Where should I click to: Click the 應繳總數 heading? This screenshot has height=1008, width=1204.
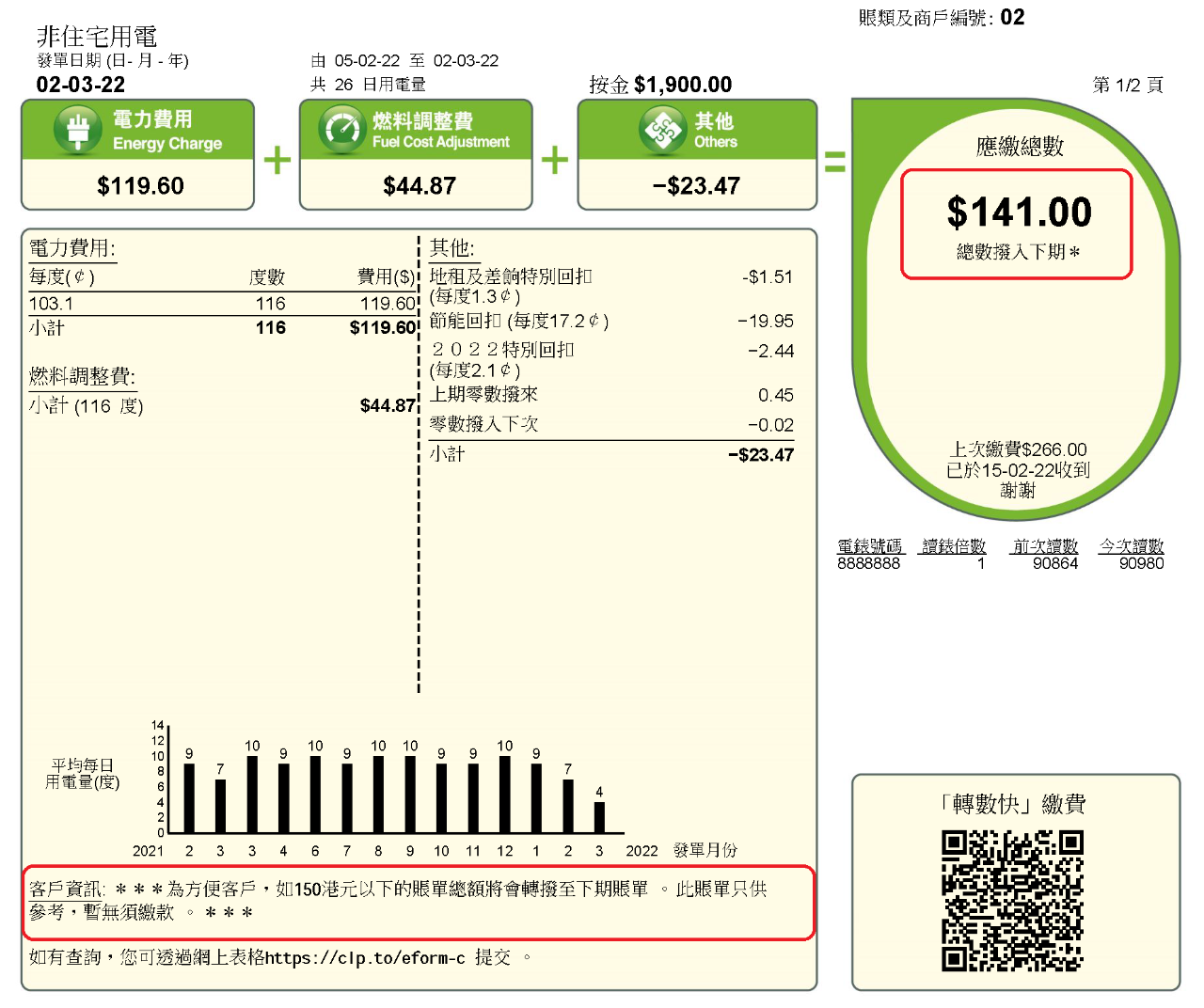(x=1020, y=146)
